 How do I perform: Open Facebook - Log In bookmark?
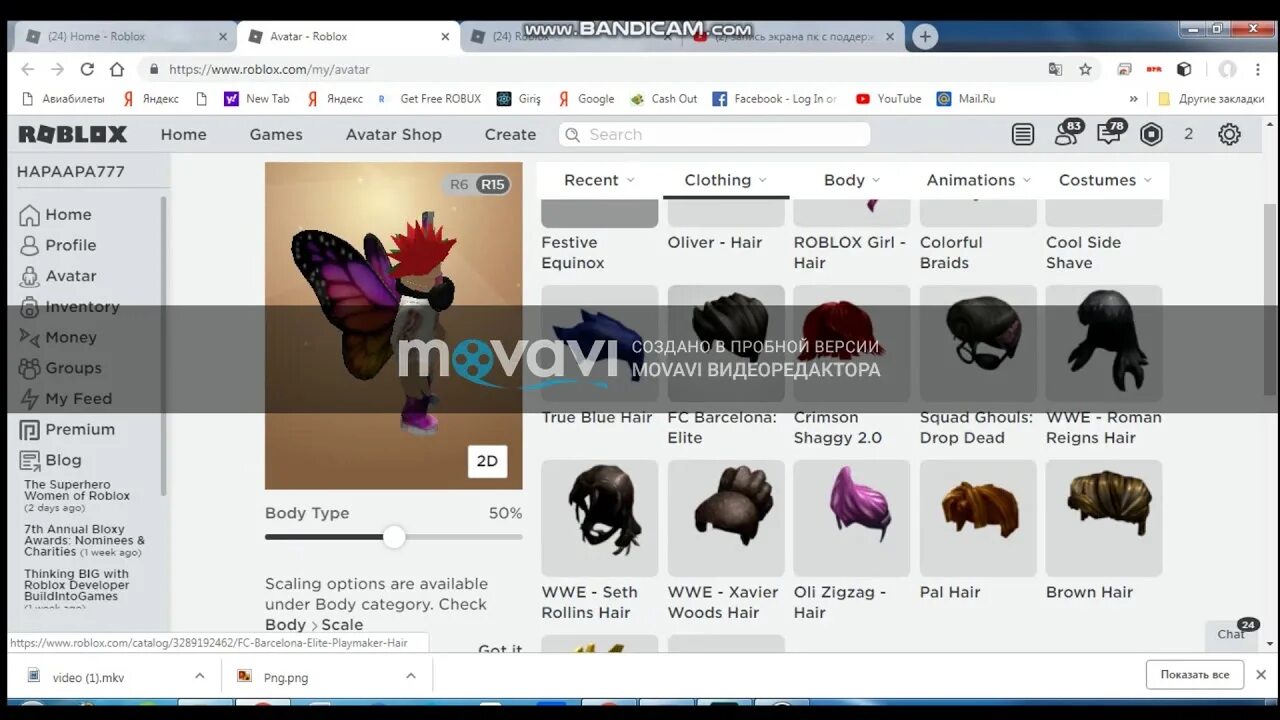pyautogui.click(x=774, y=99)
